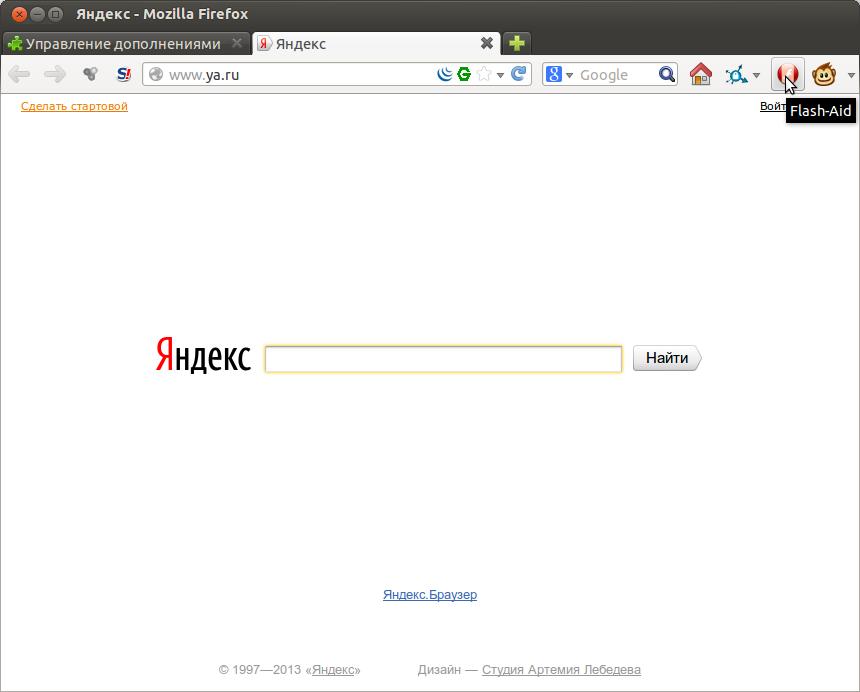Image resolution: width=860 pixels, height=692 pixels.
Task: Click the Яндекс link in the copyright footer
Action: [x=333, y=670]
